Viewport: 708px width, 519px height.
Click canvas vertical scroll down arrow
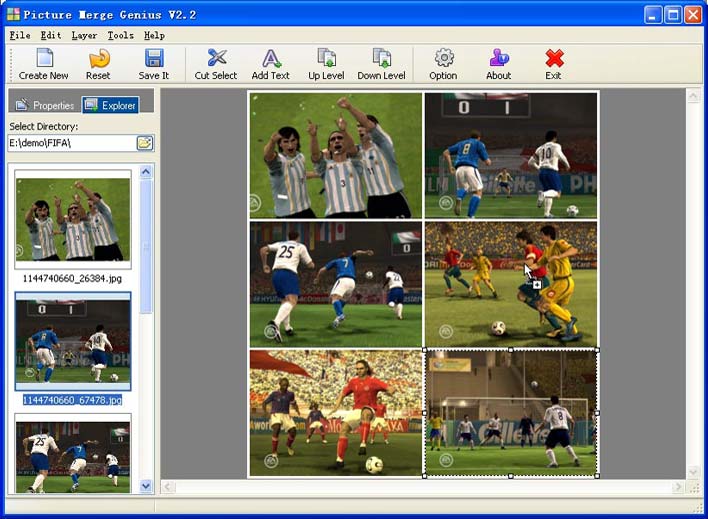693,472
